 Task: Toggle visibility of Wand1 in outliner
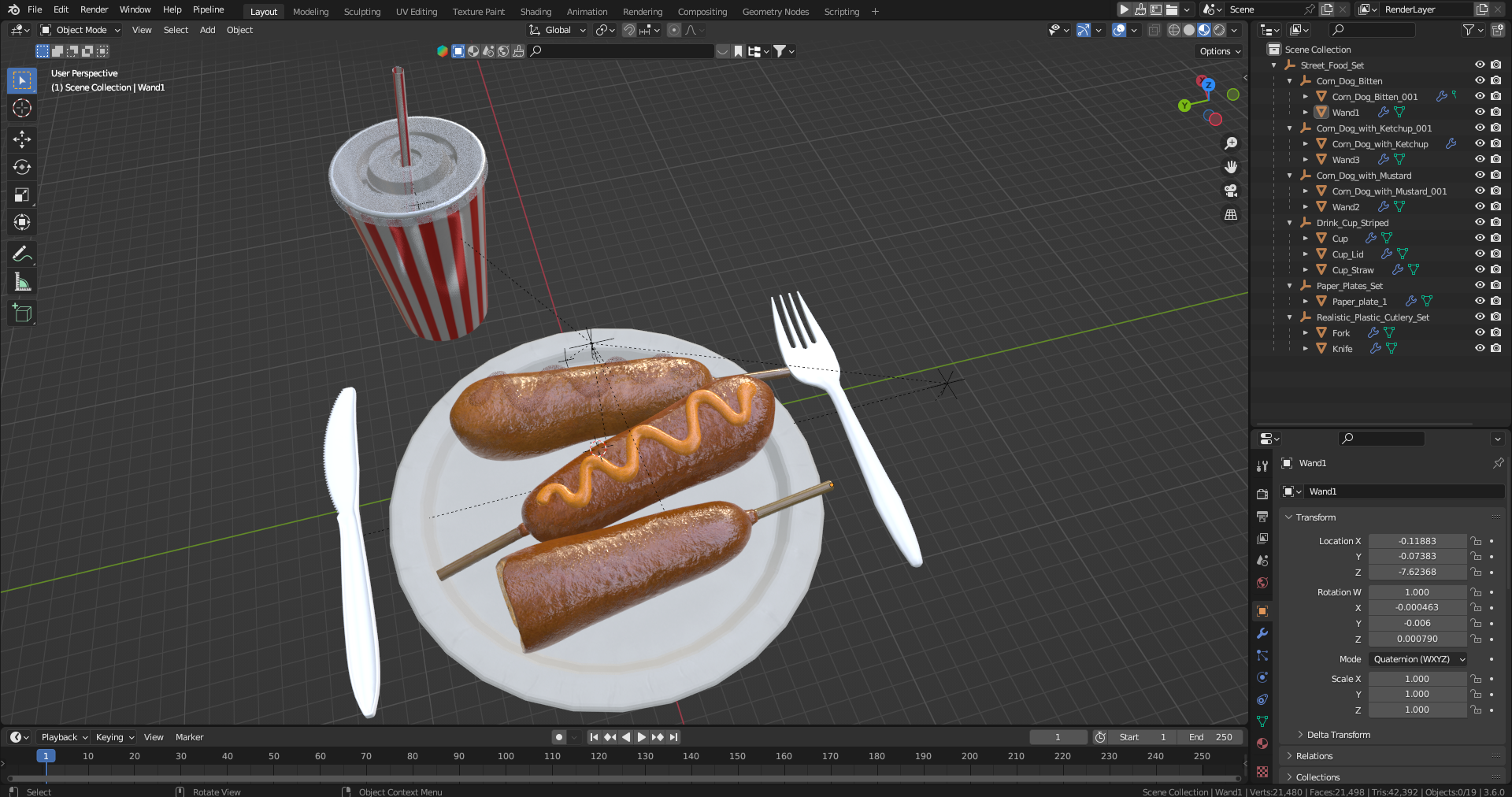coord(1480,112)
